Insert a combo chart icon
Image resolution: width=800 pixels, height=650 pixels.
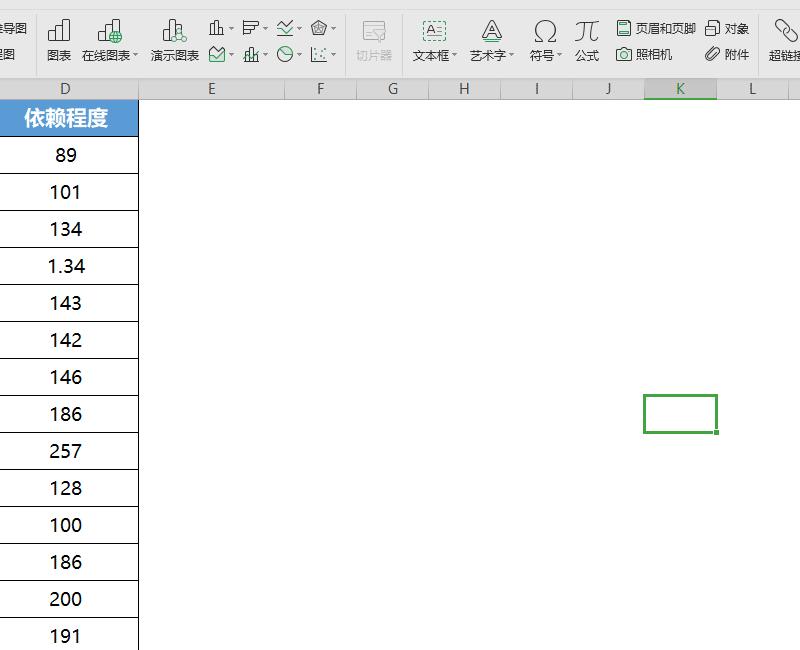[x=251, y=54]
